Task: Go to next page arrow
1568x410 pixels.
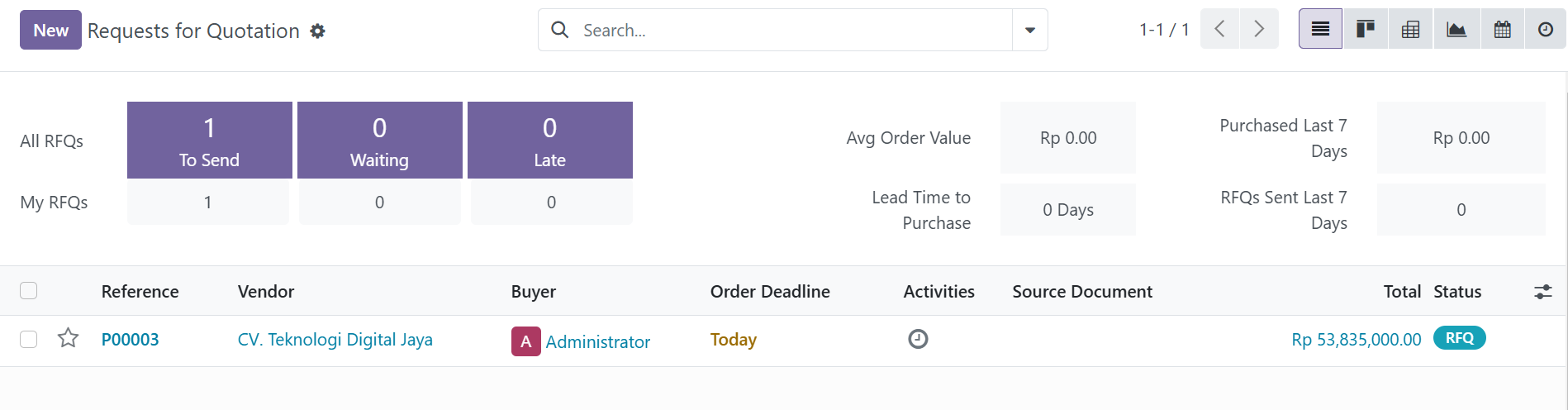Action: pos(1259,30)
